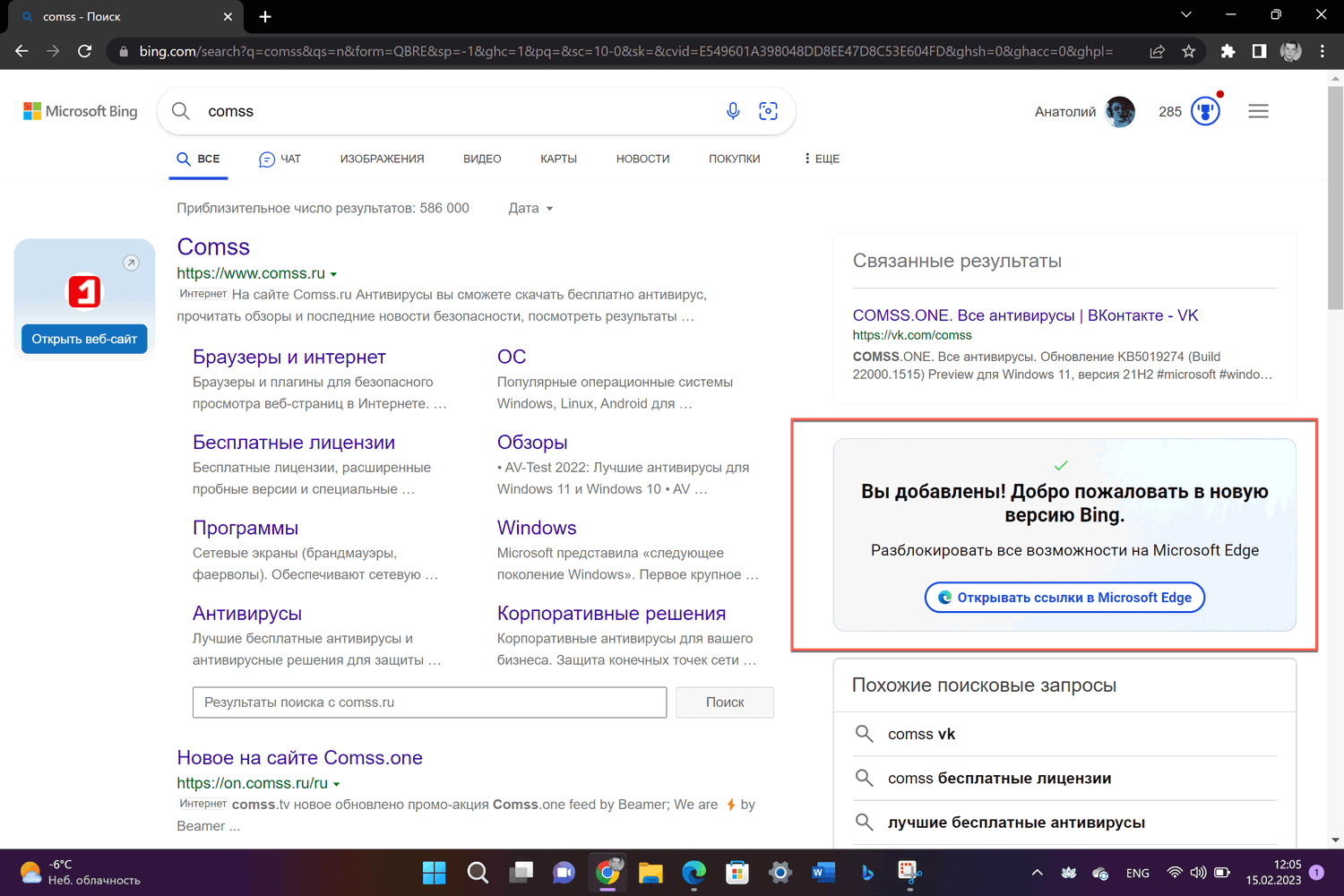Click the expand arrow on the Comss card
The height and width of the screenshot is (896, 1344).
[131, 263]
